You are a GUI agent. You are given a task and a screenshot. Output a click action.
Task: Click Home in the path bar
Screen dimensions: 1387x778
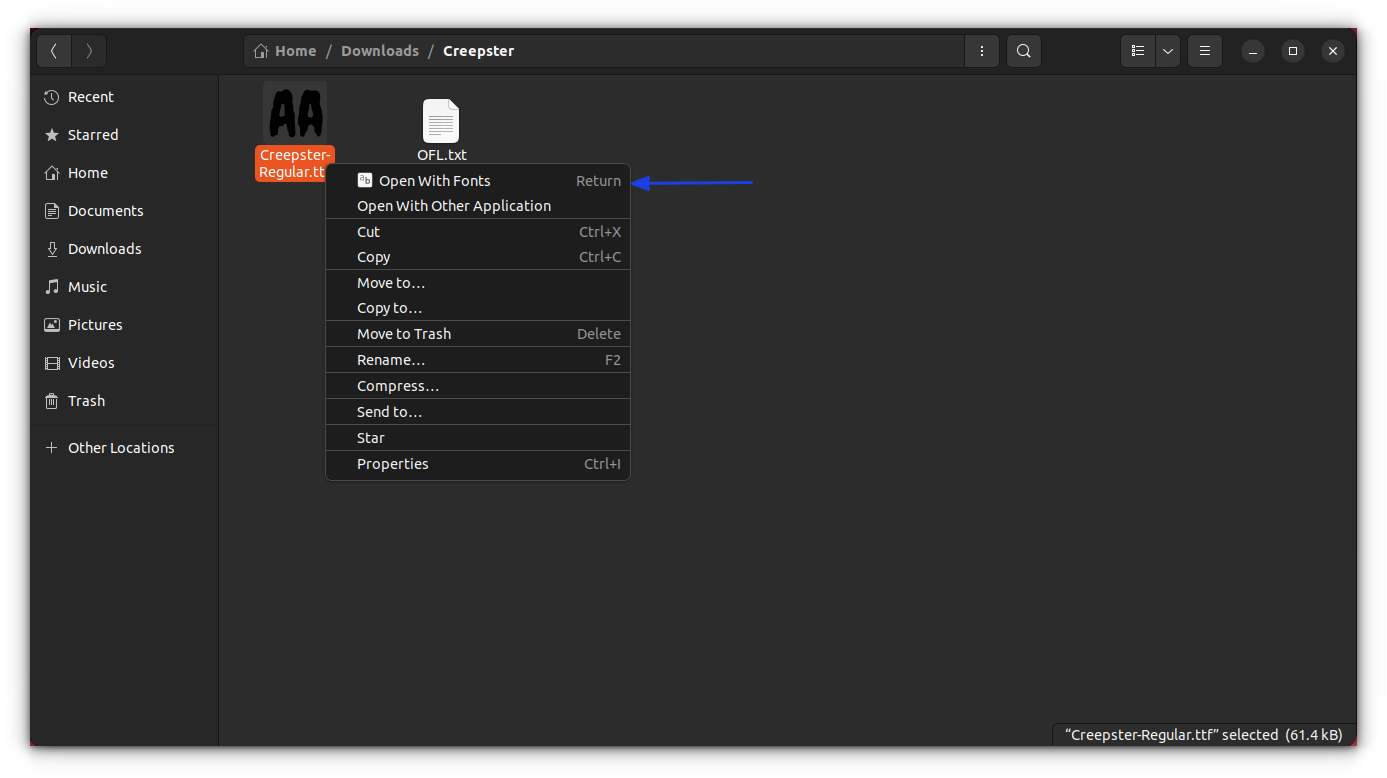click(293, 50)
